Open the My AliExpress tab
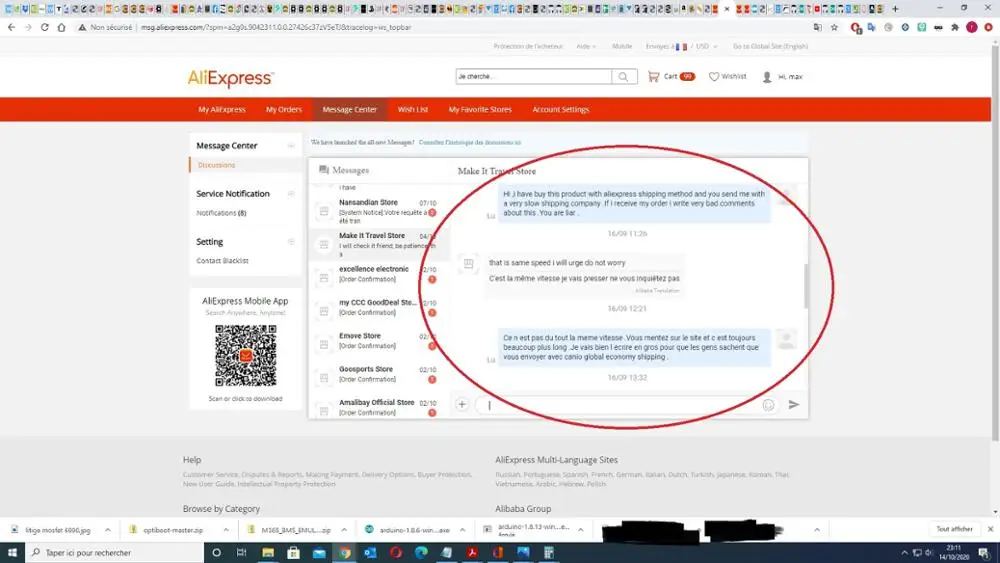 [221, 110]
